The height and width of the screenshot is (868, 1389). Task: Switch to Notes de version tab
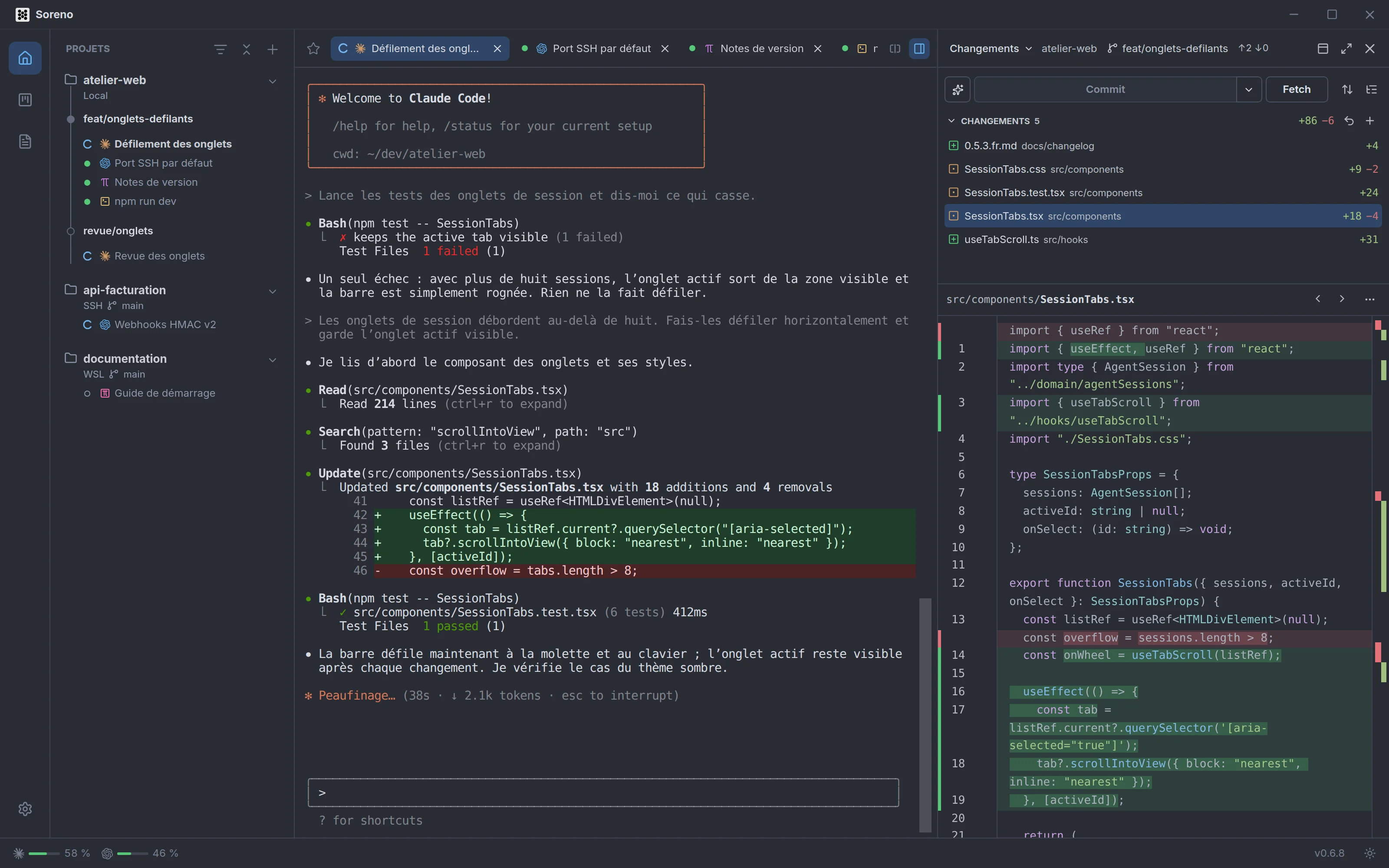tap(755, 49)
